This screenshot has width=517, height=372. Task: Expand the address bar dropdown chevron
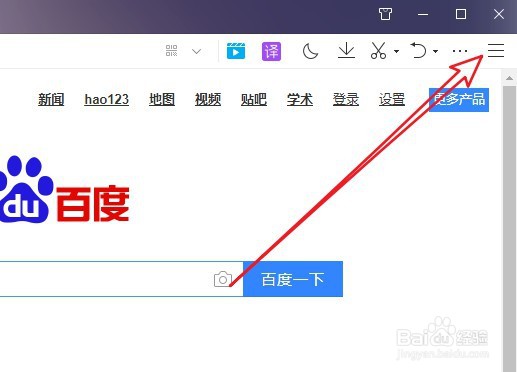point(197,51)
